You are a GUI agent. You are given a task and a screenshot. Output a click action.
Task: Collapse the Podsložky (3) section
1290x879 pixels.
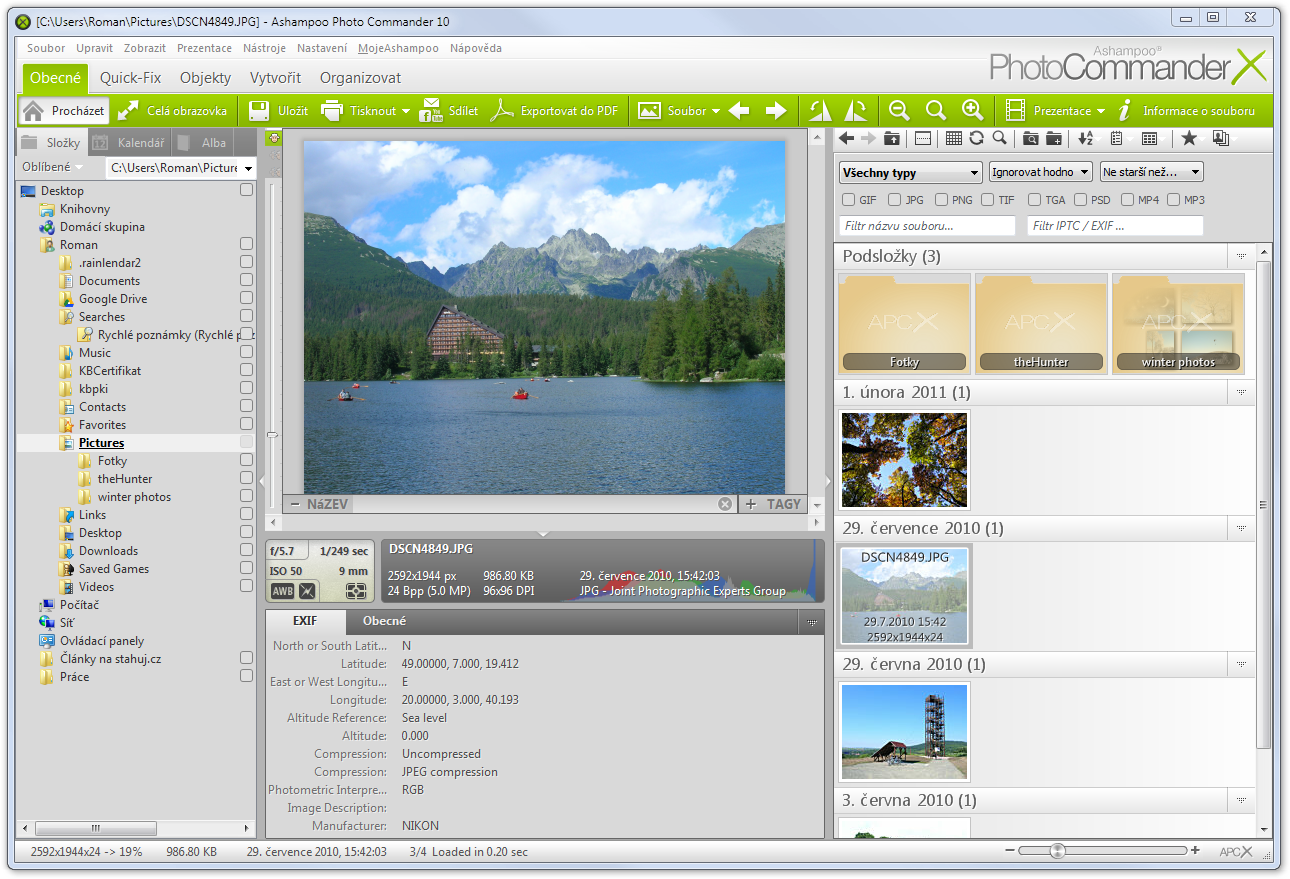(x=1241, y=256)
